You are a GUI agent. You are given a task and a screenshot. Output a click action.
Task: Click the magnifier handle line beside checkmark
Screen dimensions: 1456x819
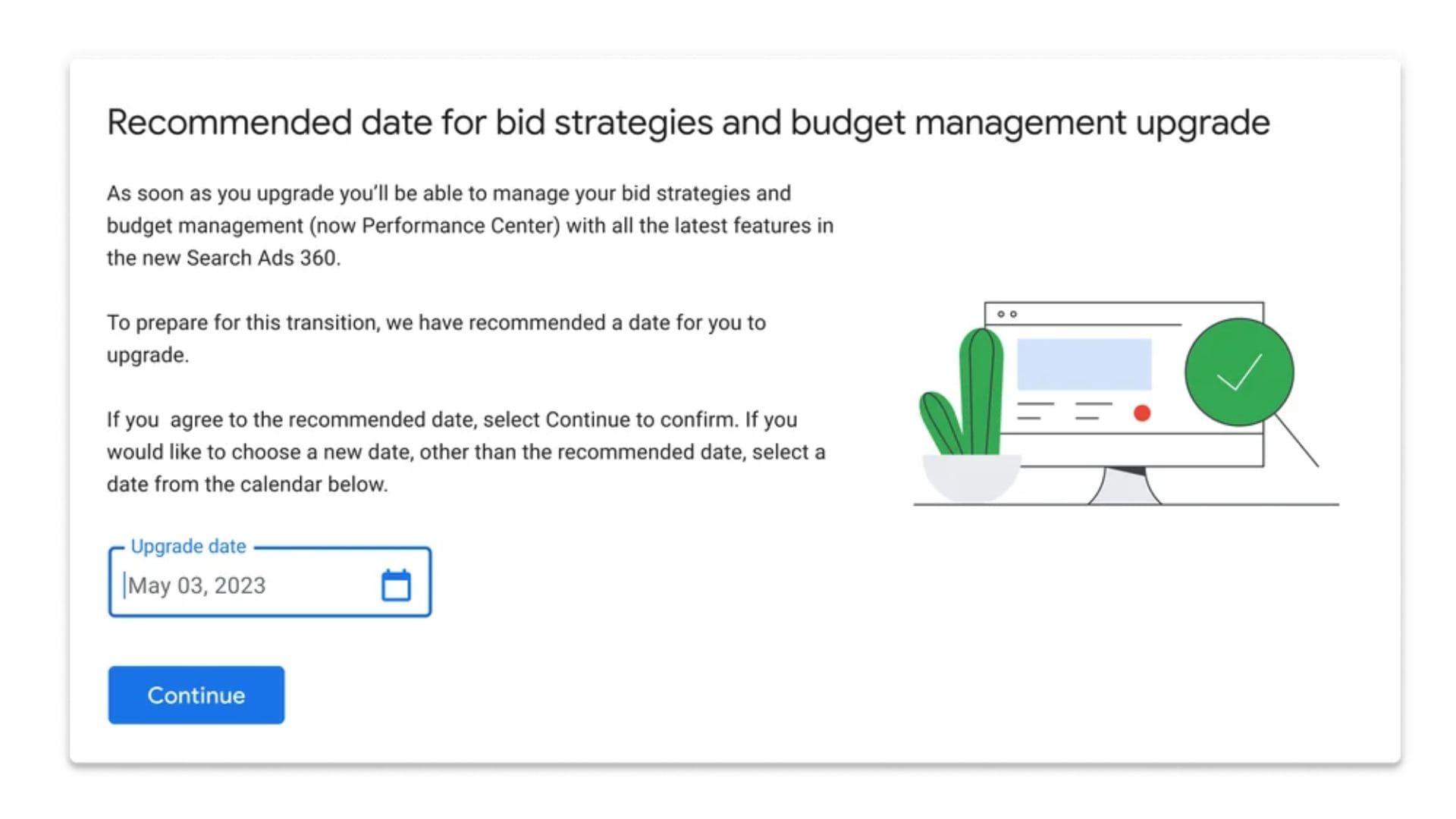coord(1298,441)
